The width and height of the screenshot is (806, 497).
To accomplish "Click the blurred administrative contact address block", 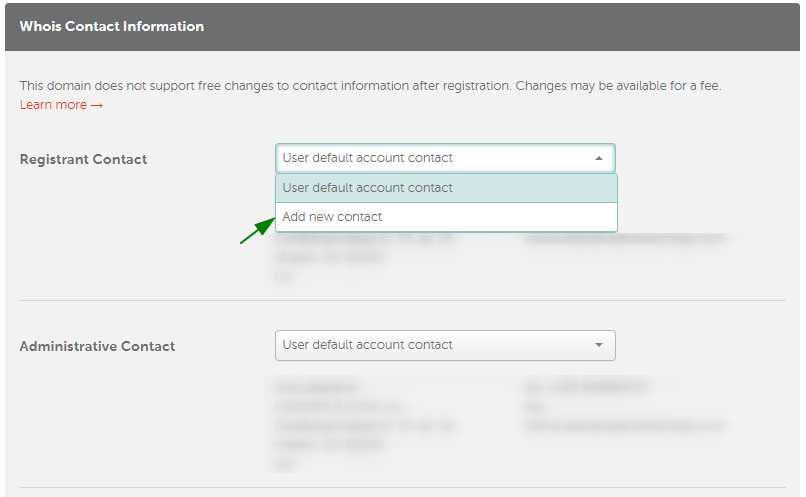I will pos(365,426).
